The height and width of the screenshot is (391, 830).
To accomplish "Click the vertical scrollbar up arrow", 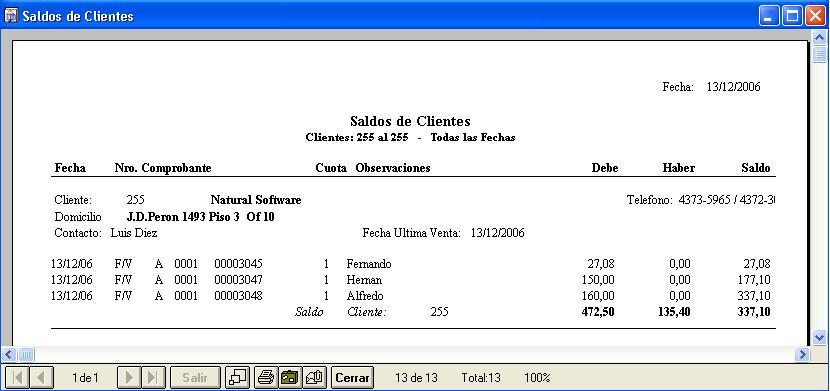I will [x=819, y=38].
